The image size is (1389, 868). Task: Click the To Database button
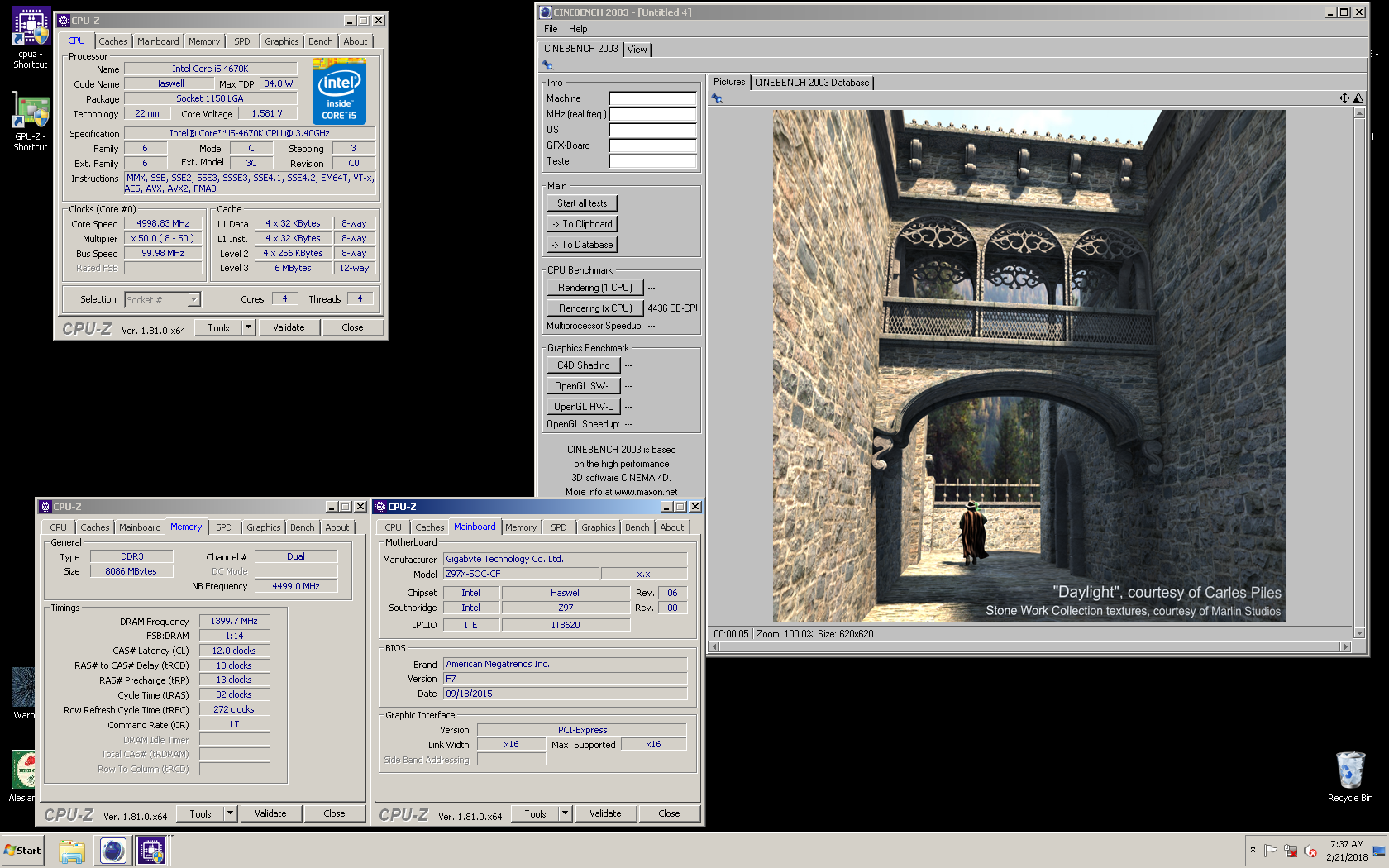582,245
